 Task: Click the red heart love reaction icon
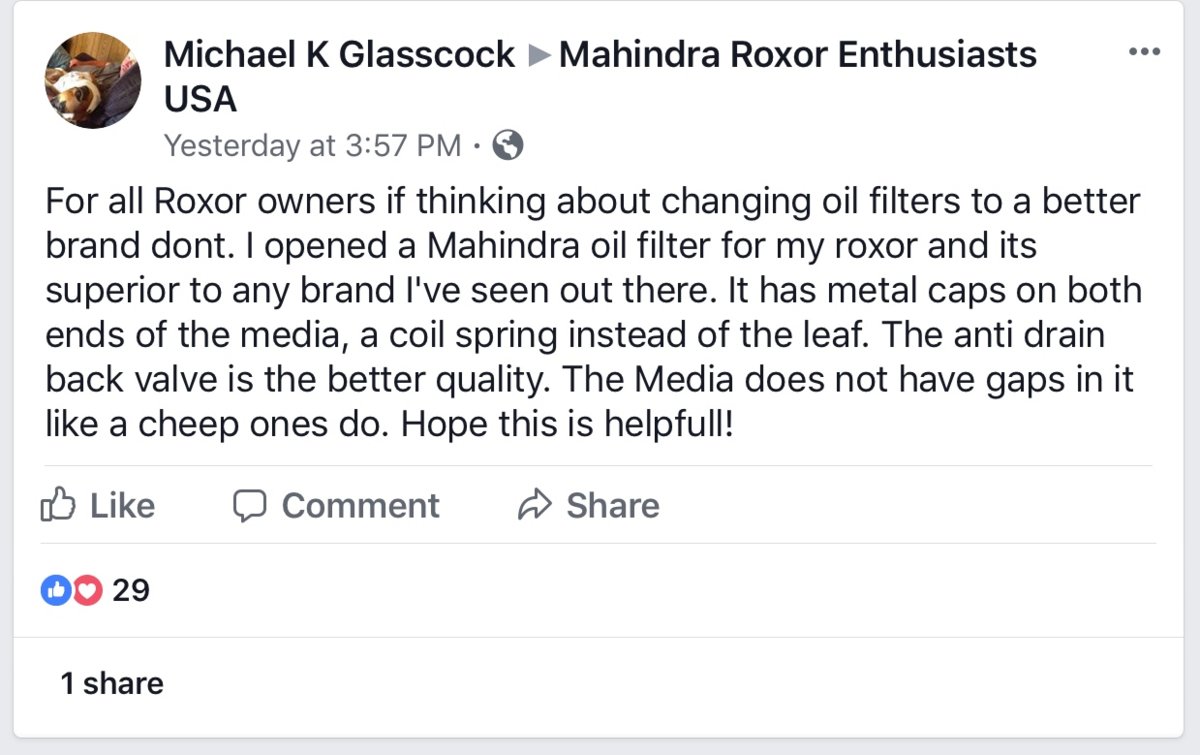pos(88,591)
